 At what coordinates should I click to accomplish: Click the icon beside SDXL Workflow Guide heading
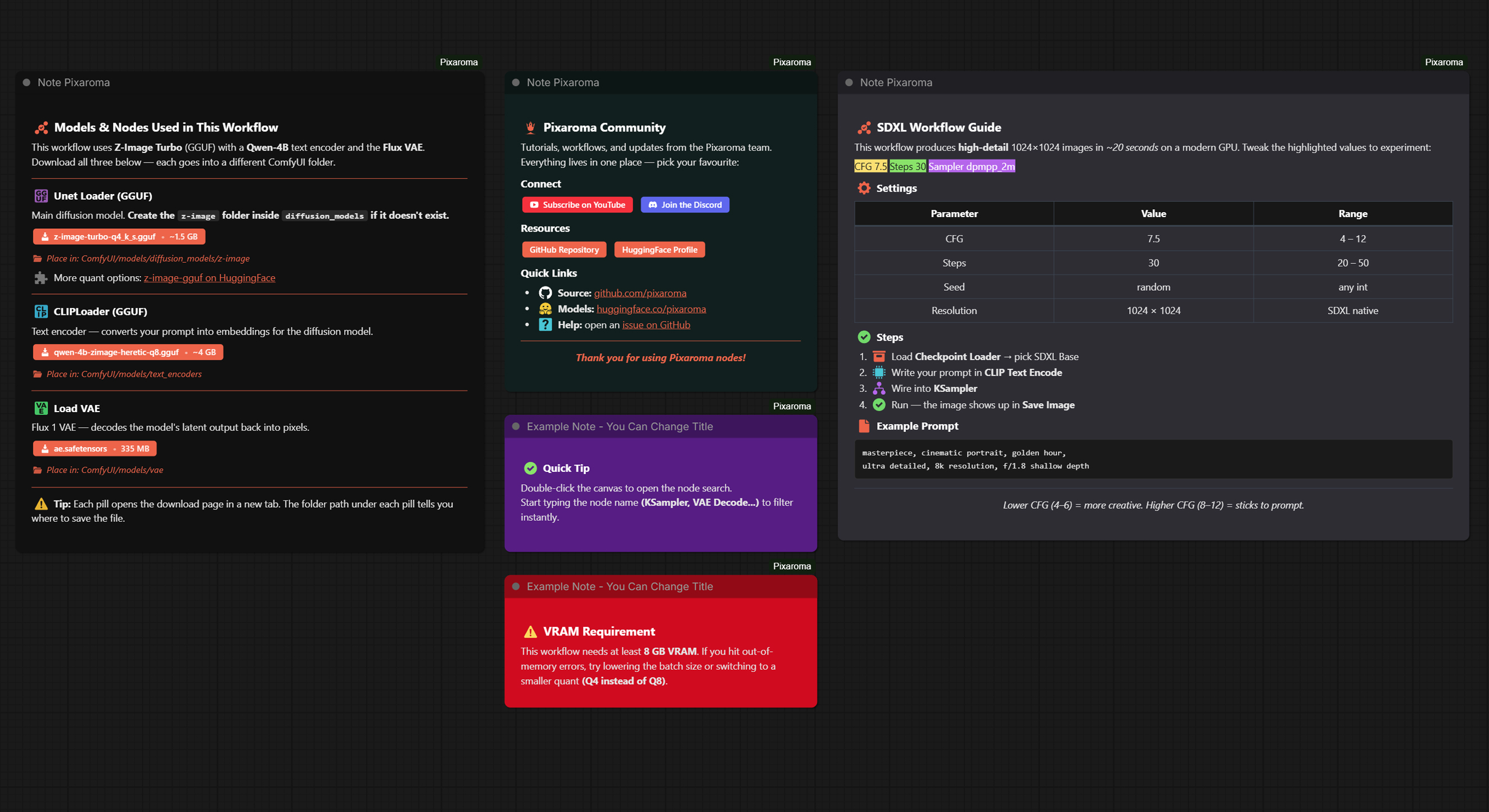(x=864, y=128)
